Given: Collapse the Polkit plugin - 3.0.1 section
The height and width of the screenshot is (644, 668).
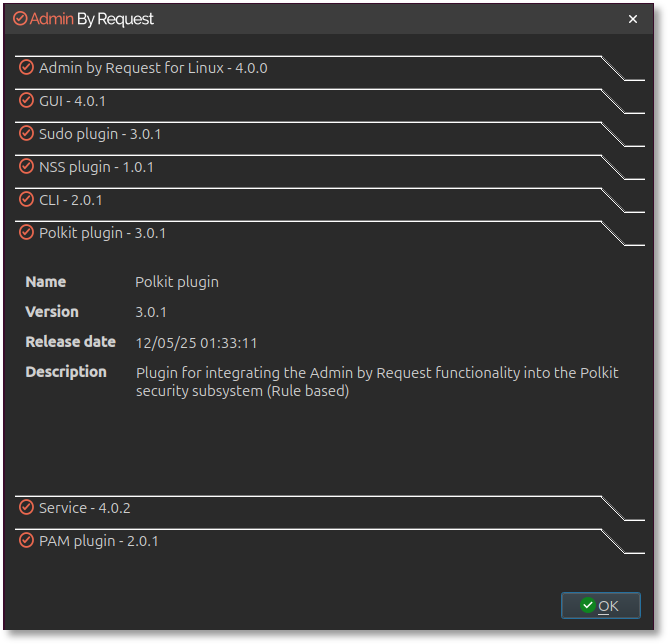Looking at the screenshot, I should pos(102,233).
